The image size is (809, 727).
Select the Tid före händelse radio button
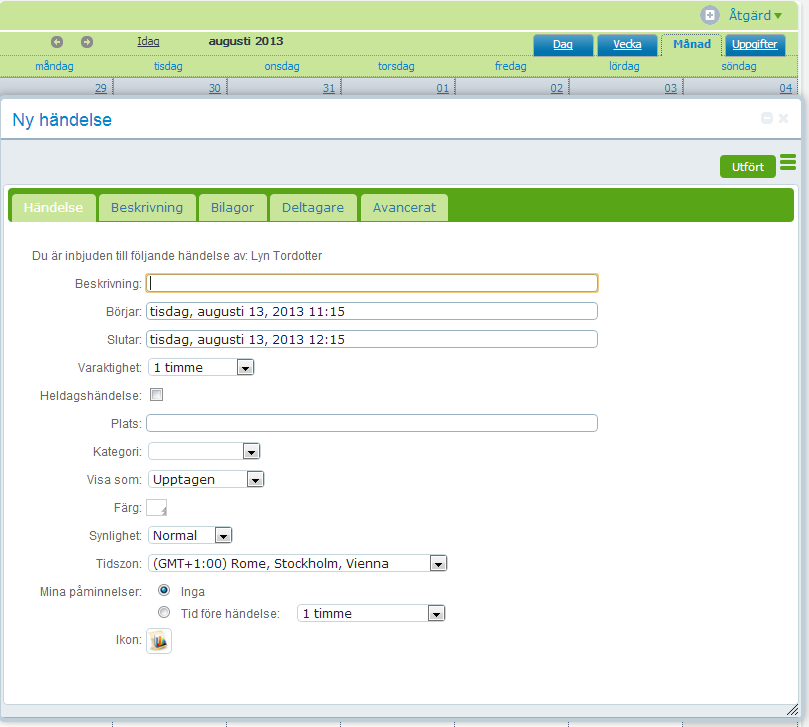(x=164, y=612)
